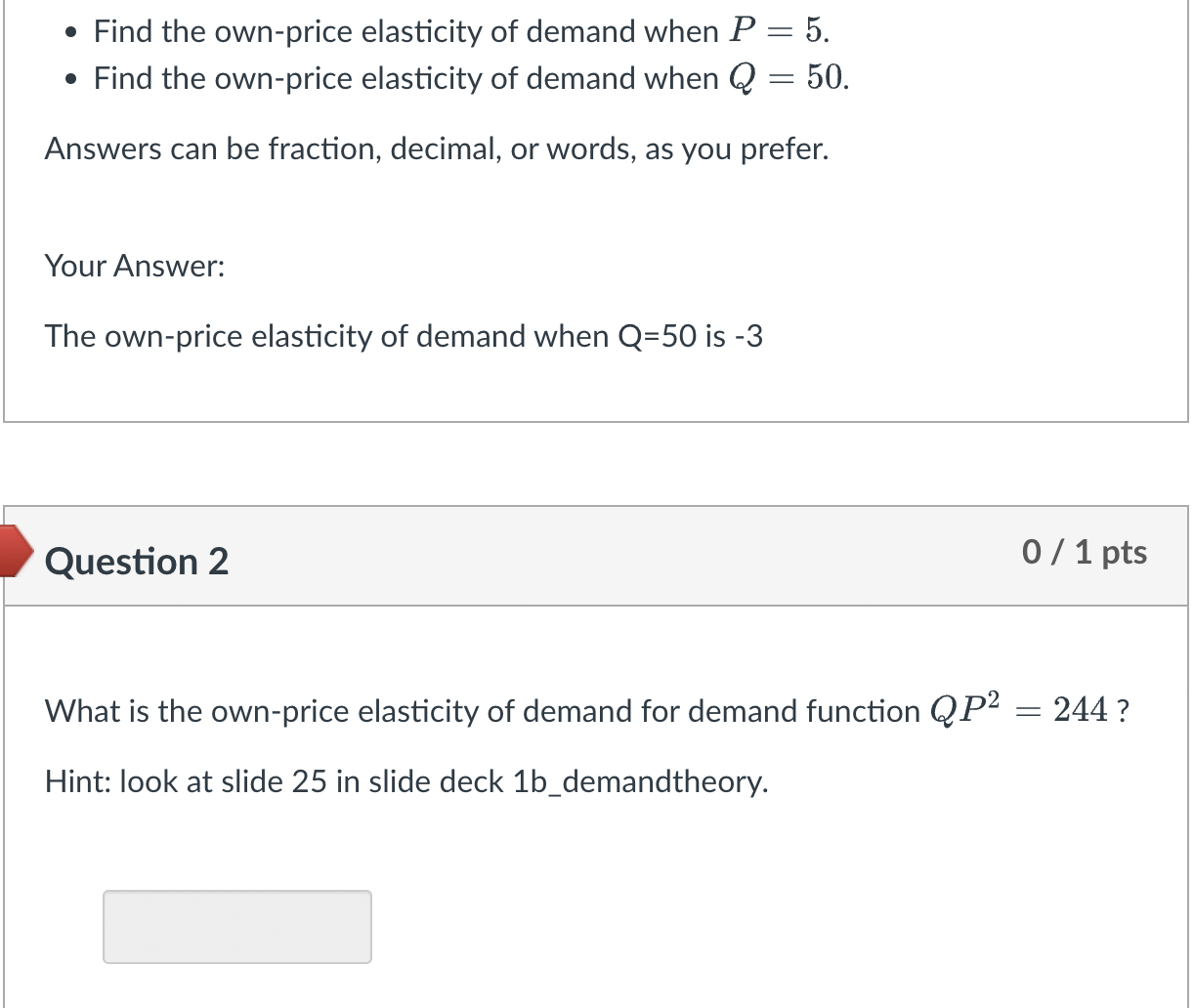
Task: Select the answer text stating elasticity is -3
Action: pos(405,336)
